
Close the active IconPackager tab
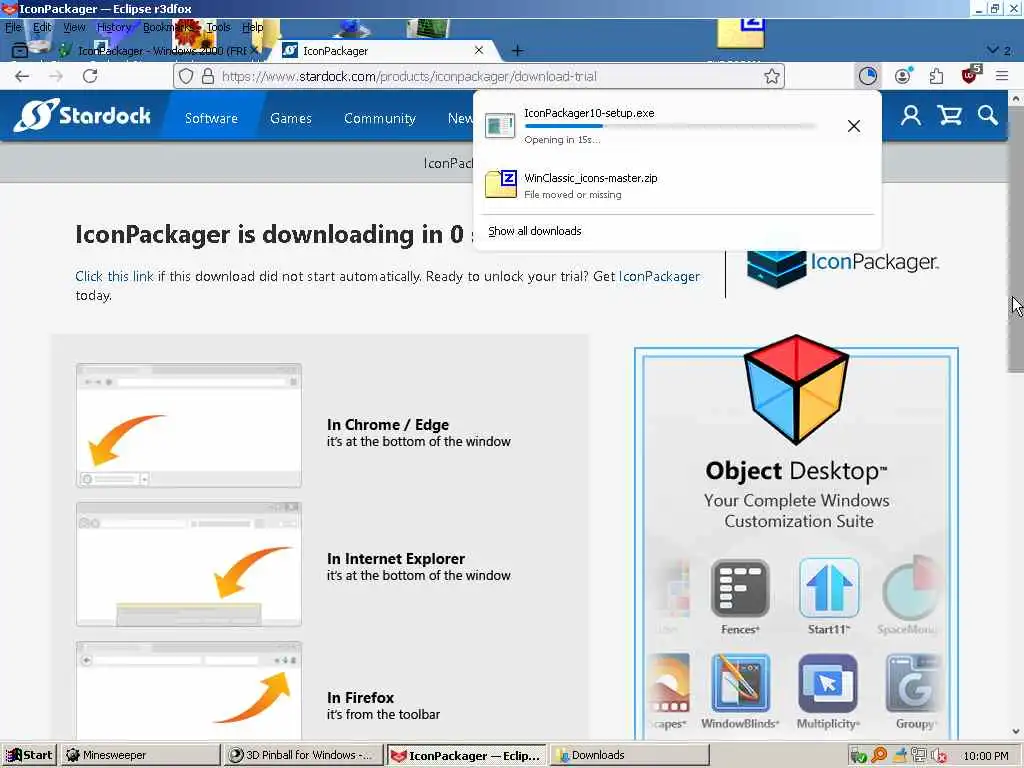[x=479, y=50]
